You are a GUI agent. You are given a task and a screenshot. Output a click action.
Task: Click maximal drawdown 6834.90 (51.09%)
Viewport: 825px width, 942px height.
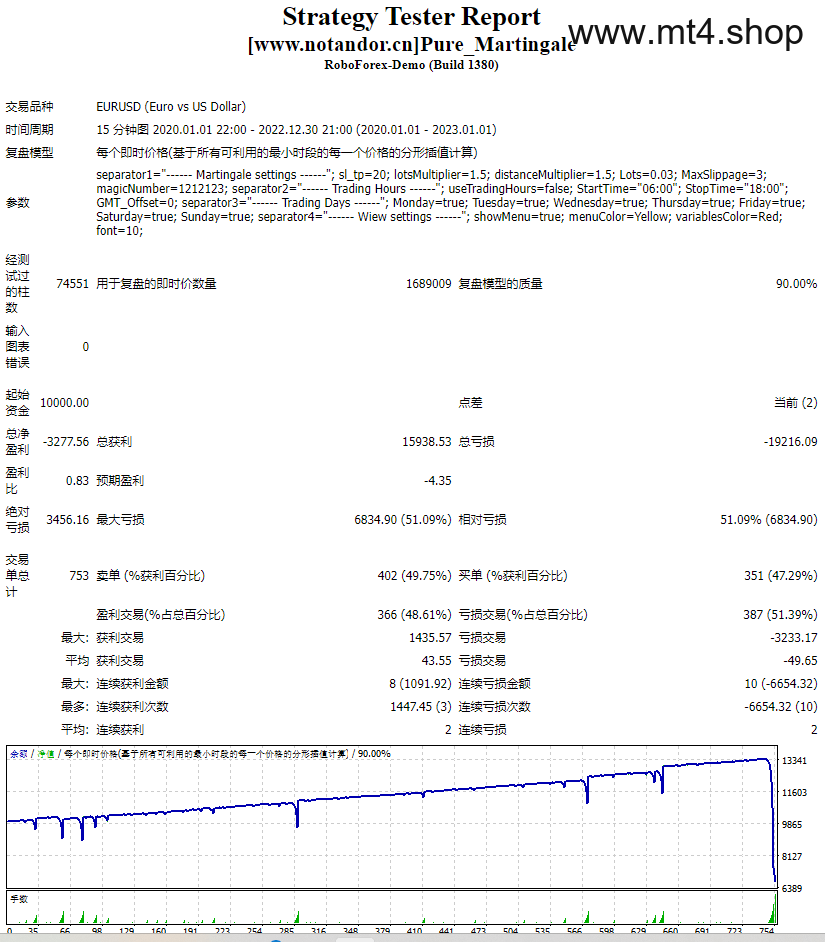coord(403,520)
